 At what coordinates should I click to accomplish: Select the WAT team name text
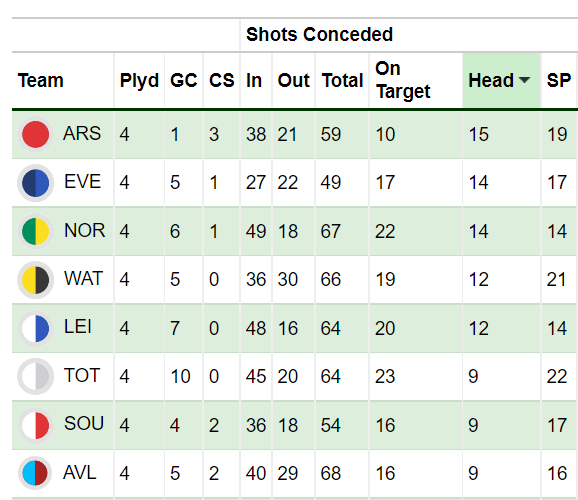pos(83,278)
